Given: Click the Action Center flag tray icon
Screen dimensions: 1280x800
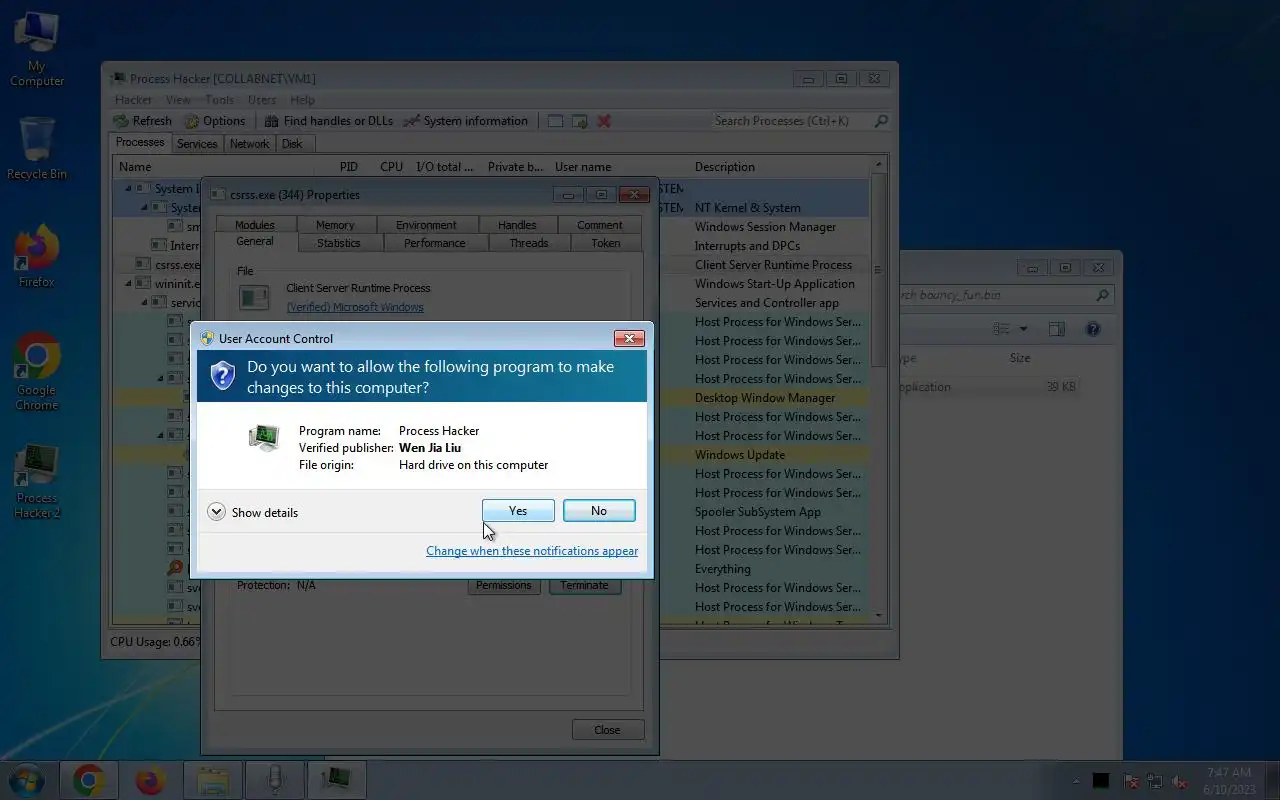Looking at the screenshot, I should pos(1131,781).
